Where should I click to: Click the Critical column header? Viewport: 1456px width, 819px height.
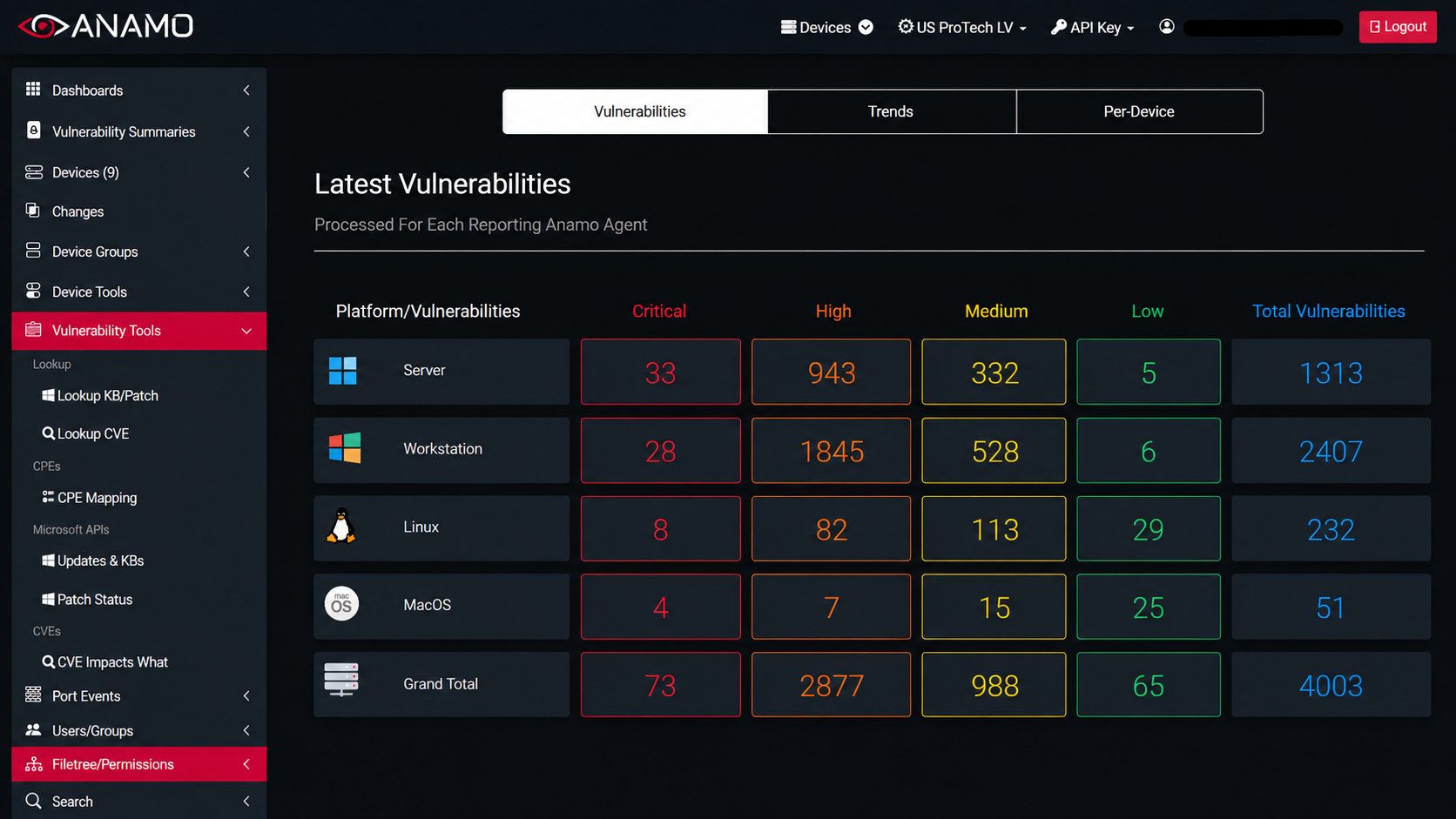pyautogui.click(x=659, y=311)
